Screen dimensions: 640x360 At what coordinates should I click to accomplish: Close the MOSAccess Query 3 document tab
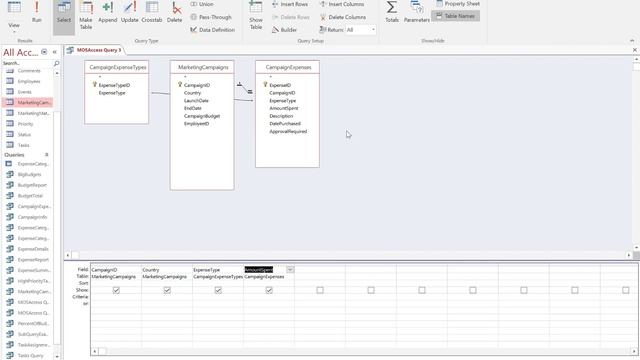(x=635, y=50)
